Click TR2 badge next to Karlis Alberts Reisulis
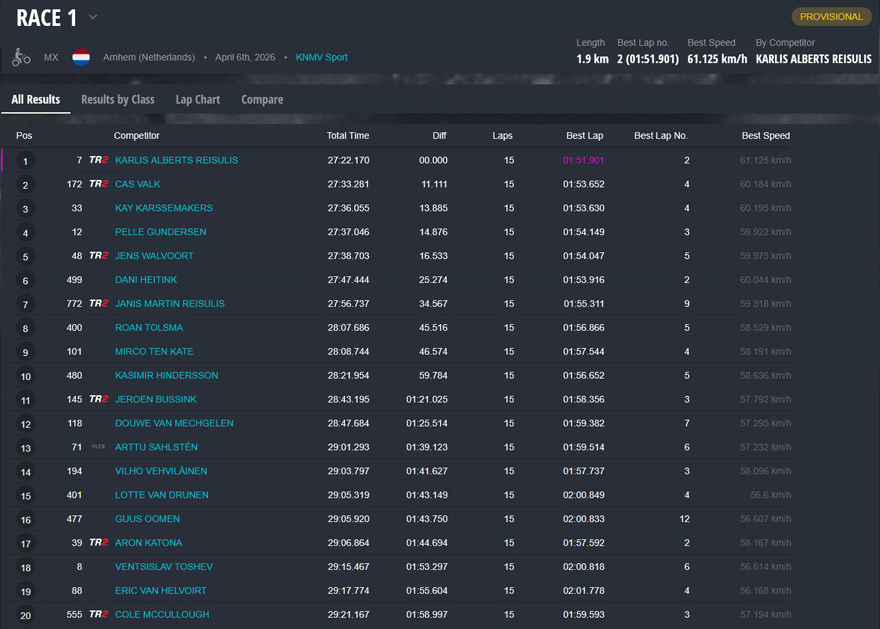The height and width of the screenshot is (629, 880). [98, 160]
